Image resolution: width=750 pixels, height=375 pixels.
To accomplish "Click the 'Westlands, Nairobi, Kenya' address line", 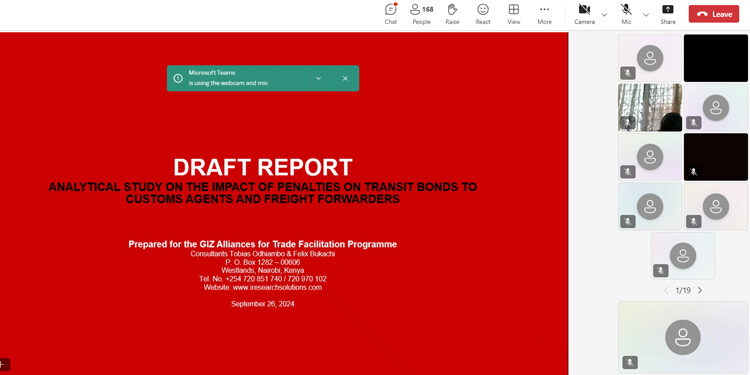I will point(263,270).
